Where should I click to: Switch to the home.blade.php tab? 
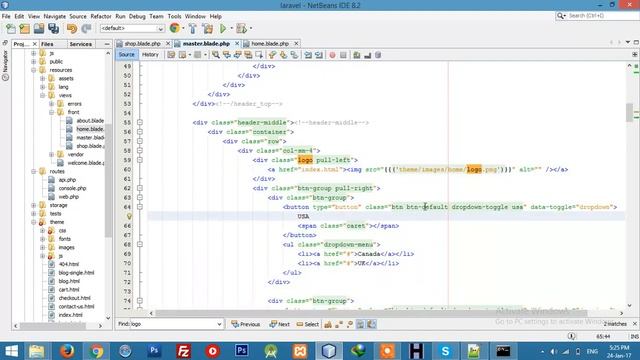point(270,43)
